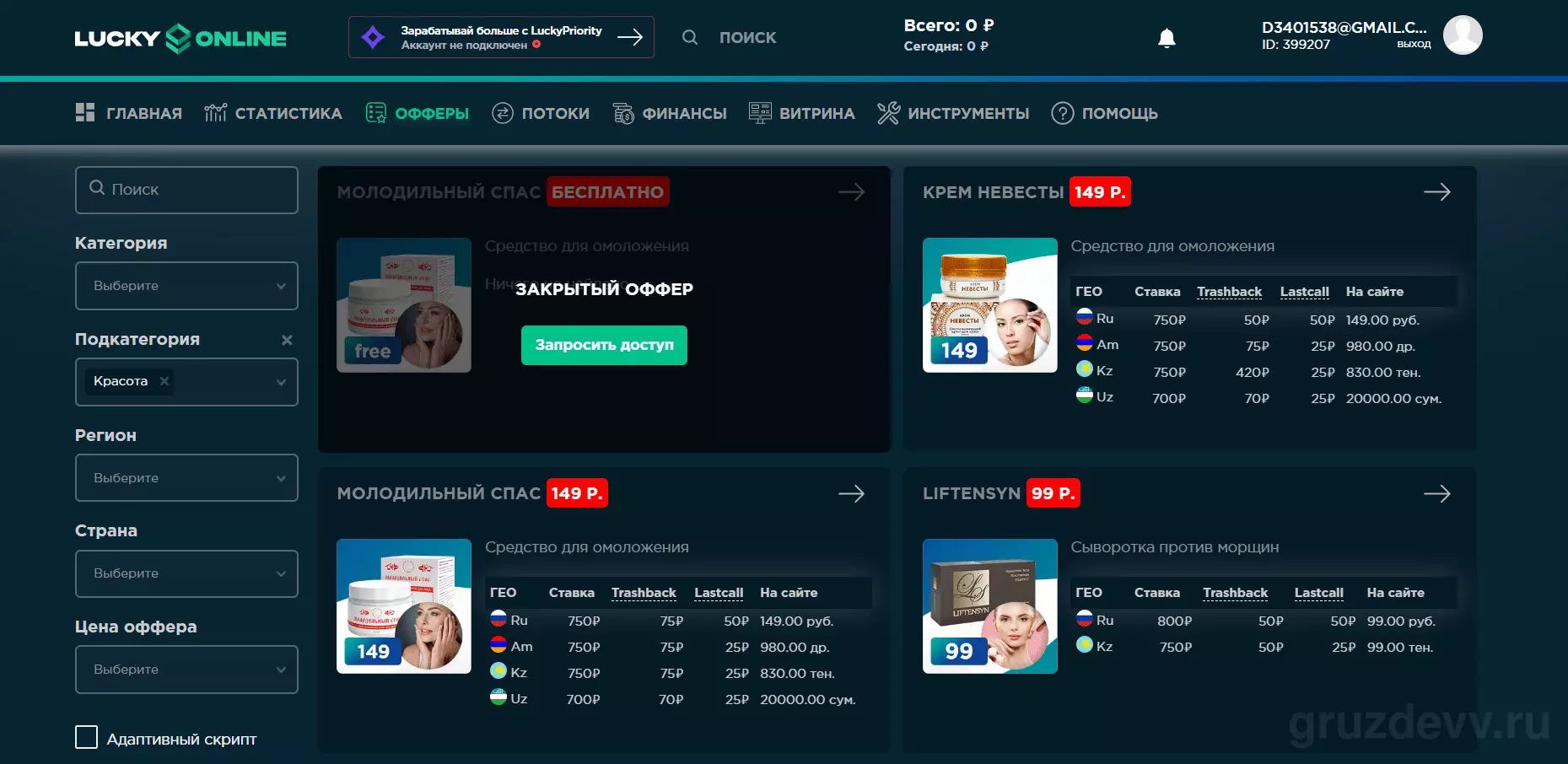Image resolution: width=1568 pixels, height=764 pixels.
Task: Expand the Регион dropdown
Action: [186, 478]
